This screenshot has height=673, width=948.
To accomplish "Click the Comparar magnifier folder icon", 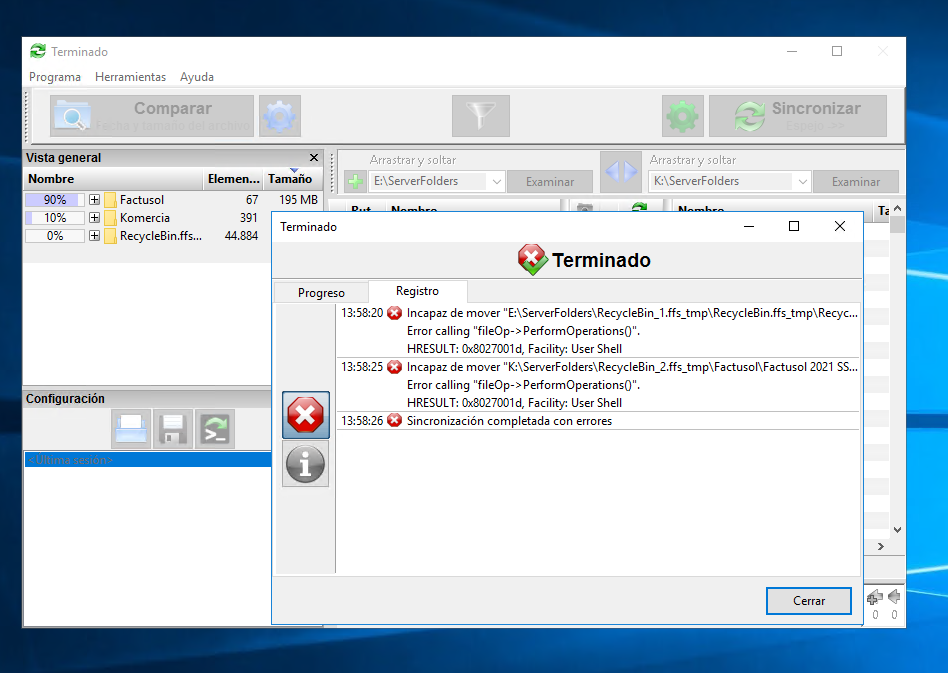I will pos(72,117).
